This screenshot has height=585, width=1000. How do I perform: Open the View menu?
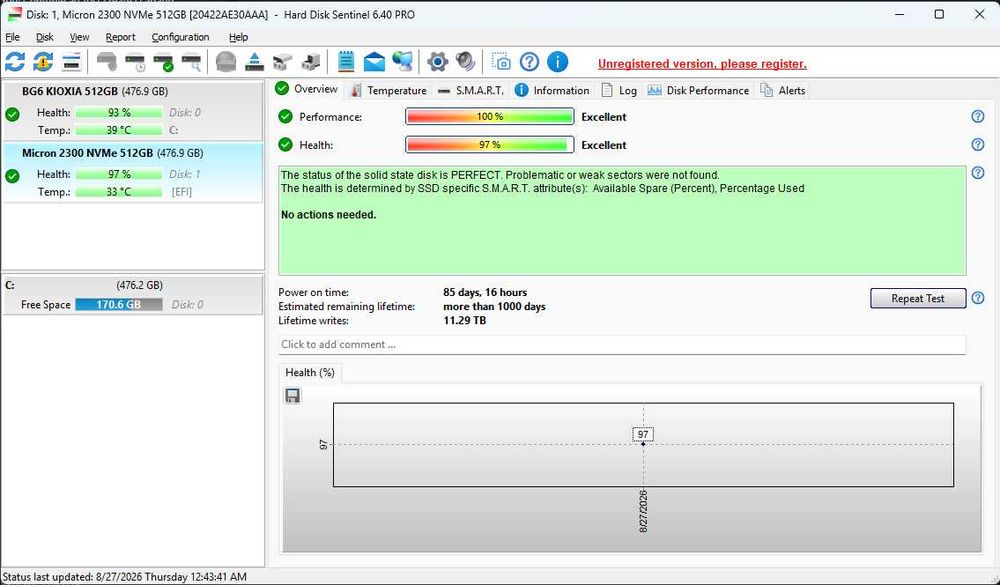tap(79, 37)
